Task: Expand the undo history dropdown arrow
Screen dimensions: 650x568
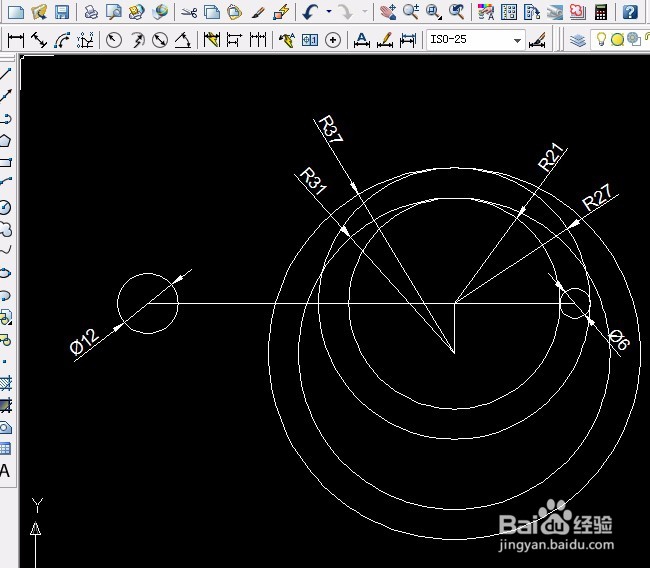Action: (x=329, y=12)
